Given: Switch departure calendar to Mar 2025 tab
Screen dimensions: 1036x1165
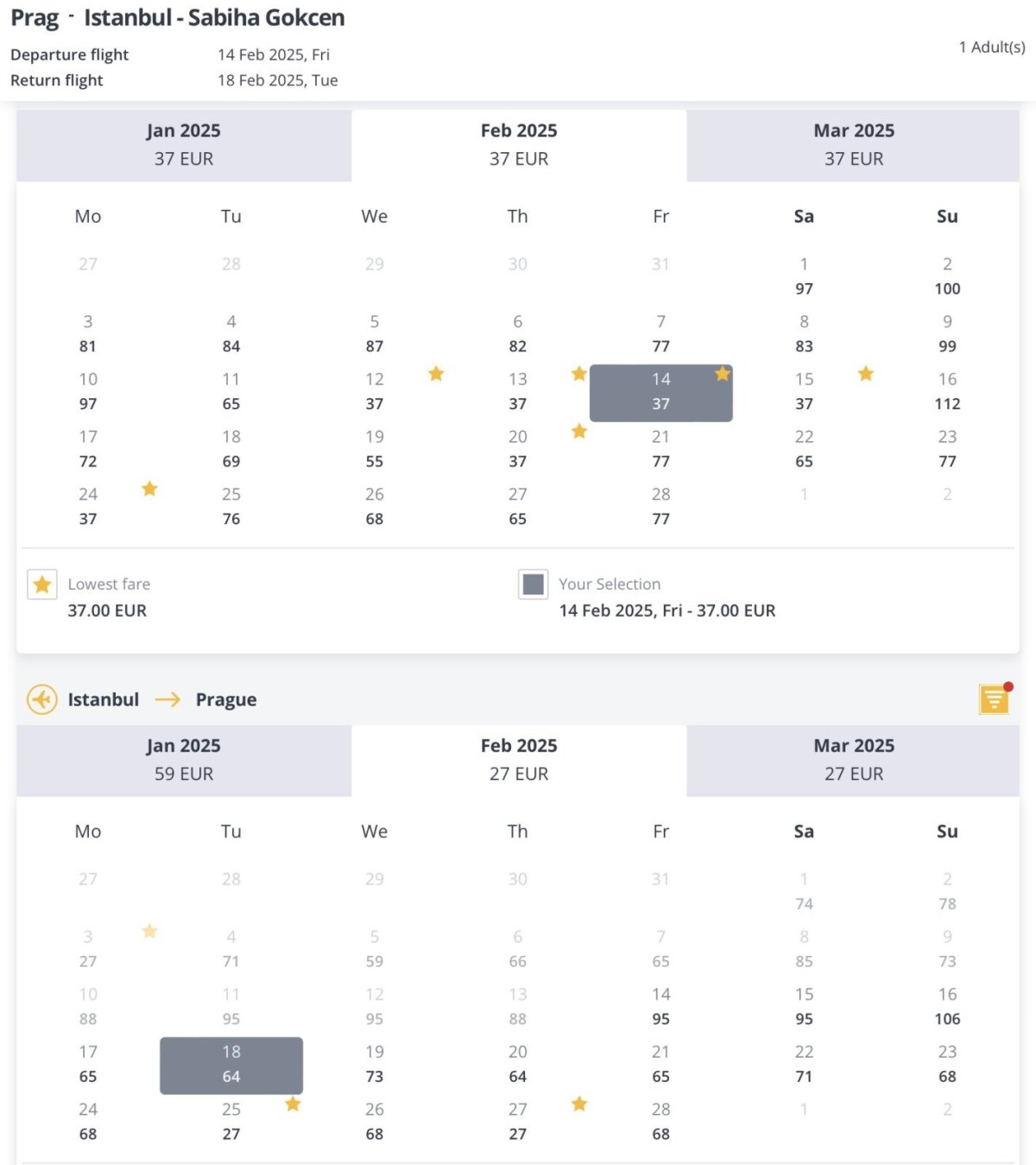Looking at the screenshot, I should pos(853,144).
